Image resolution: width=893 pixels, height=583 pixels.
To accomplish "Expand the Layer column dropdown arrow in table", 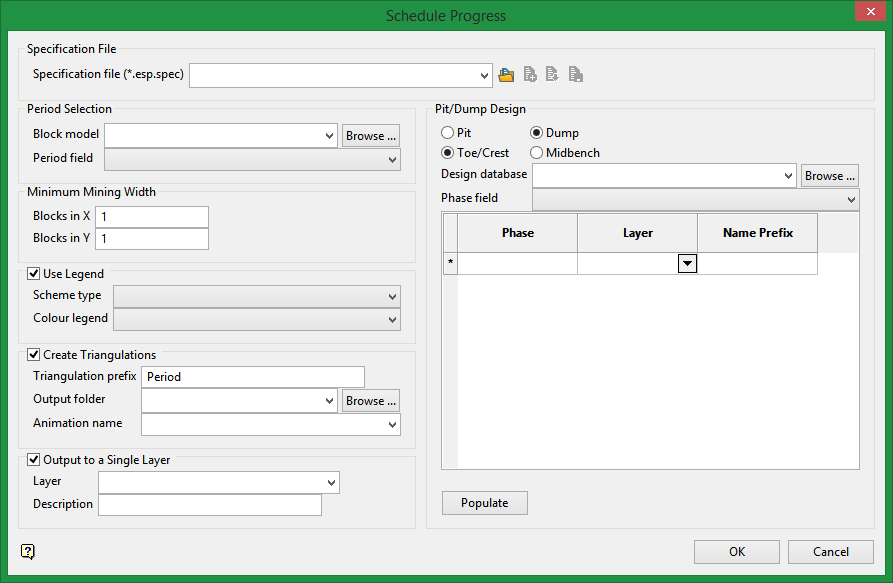I will 687,263.
